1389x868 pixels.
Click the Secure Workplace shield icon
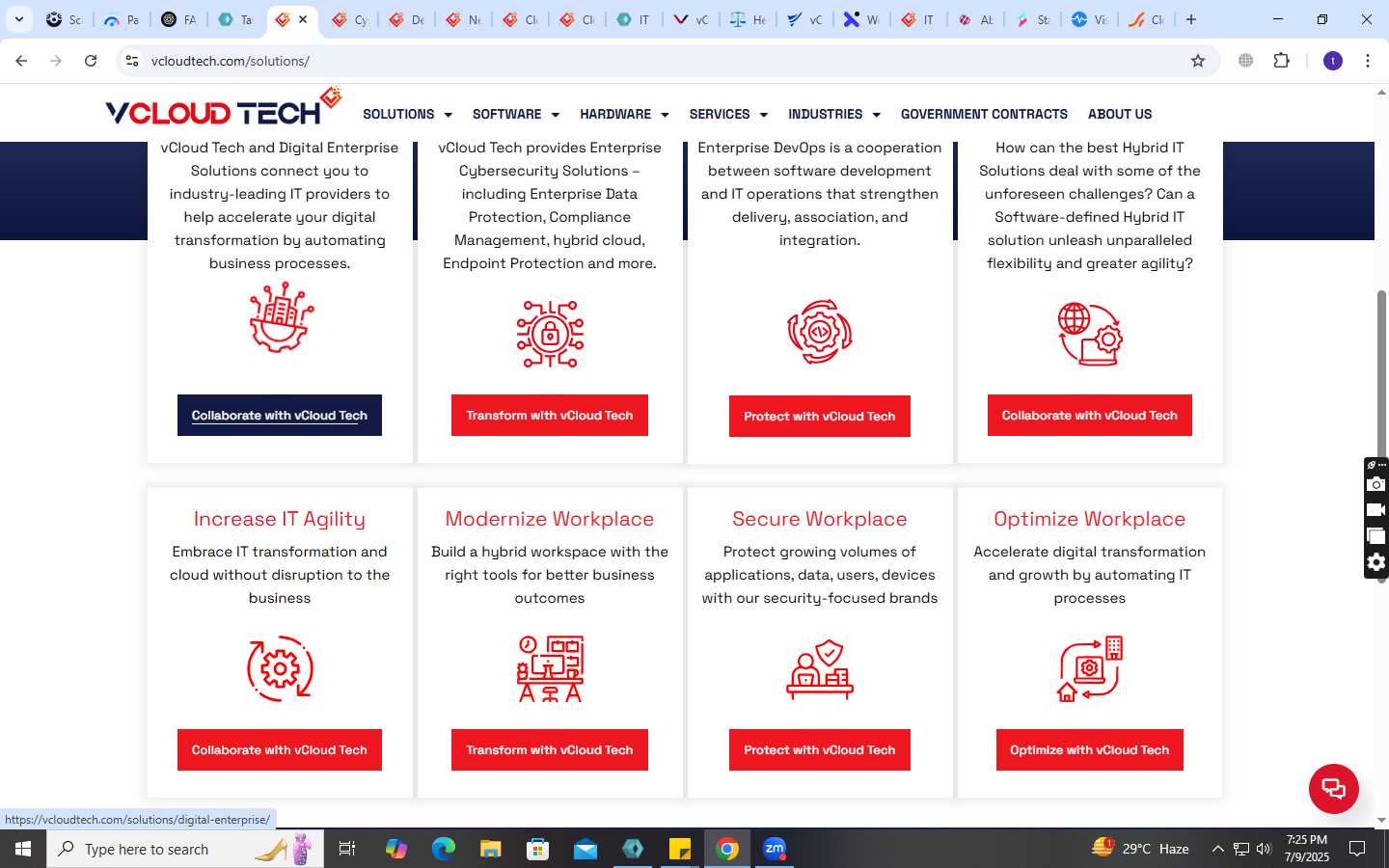[x=820, y=668]
